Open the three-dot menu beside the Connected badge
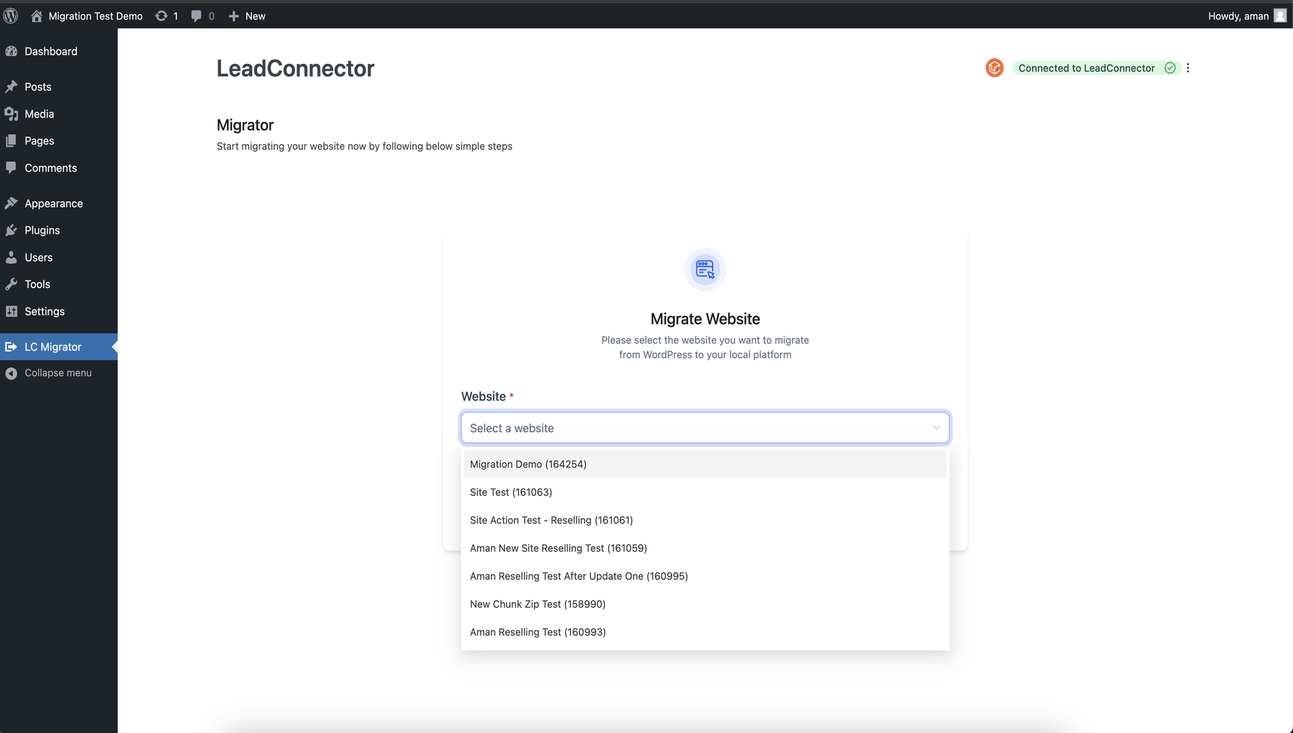The image size is (1293, 733). 1187,67
